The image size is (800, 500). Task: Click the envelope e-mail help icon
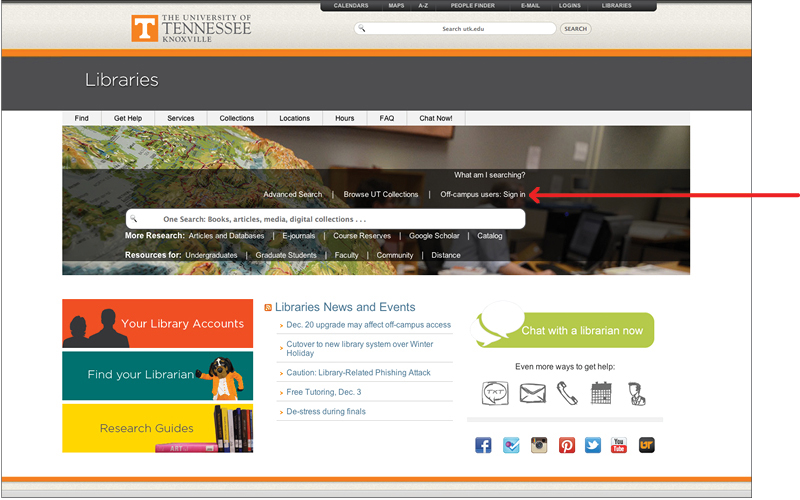[533, 393]
